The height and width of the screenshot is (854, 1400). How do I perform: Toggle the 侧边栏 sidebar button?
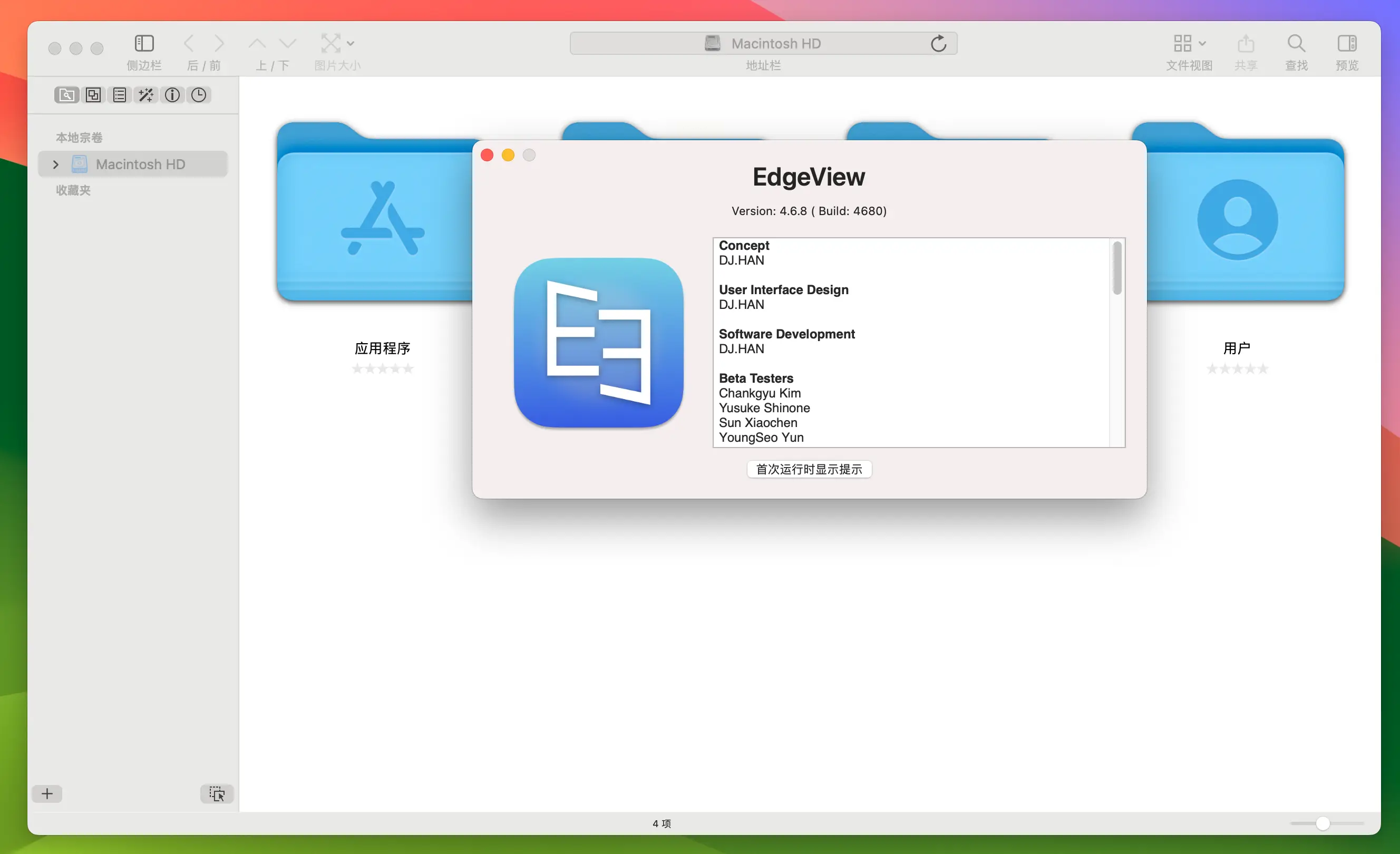coord(144,44)
